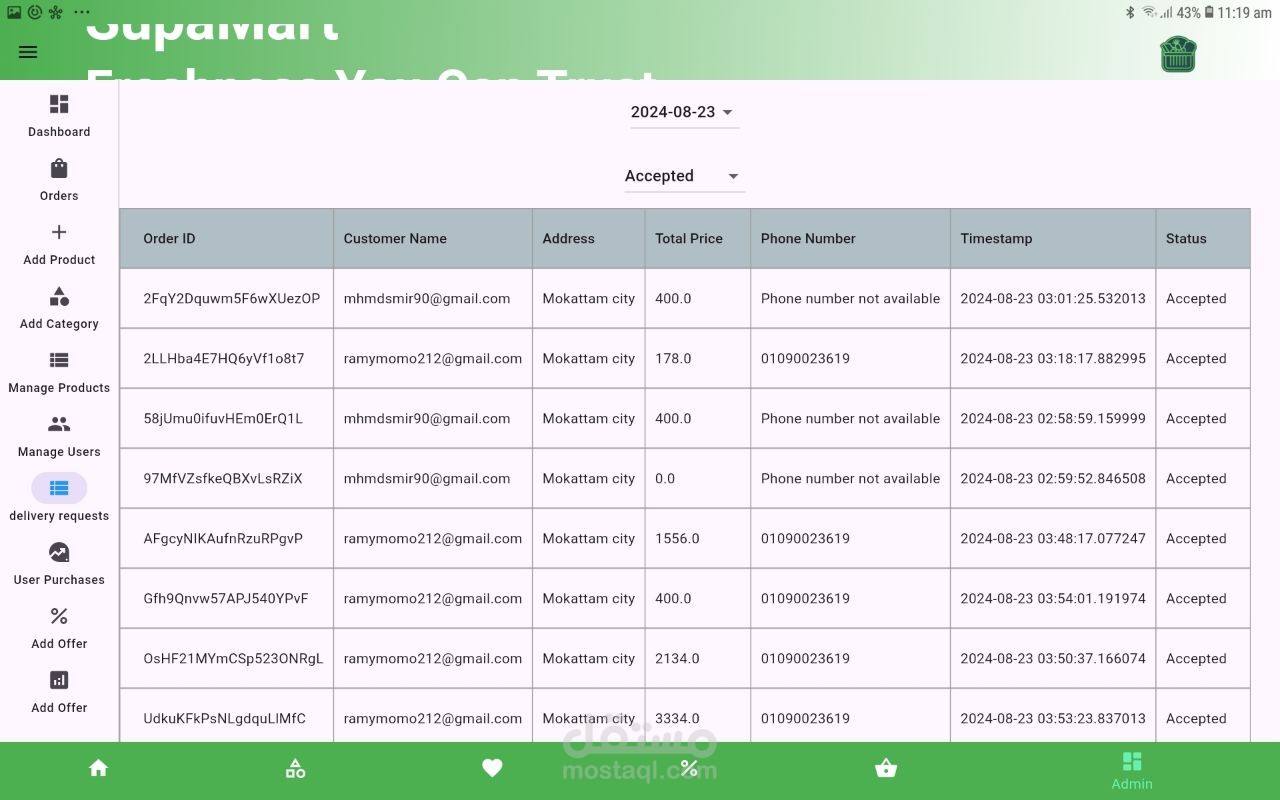The image size is (1280, 800).
Task: Click the Status column header
Action: tap(1186, 238)
